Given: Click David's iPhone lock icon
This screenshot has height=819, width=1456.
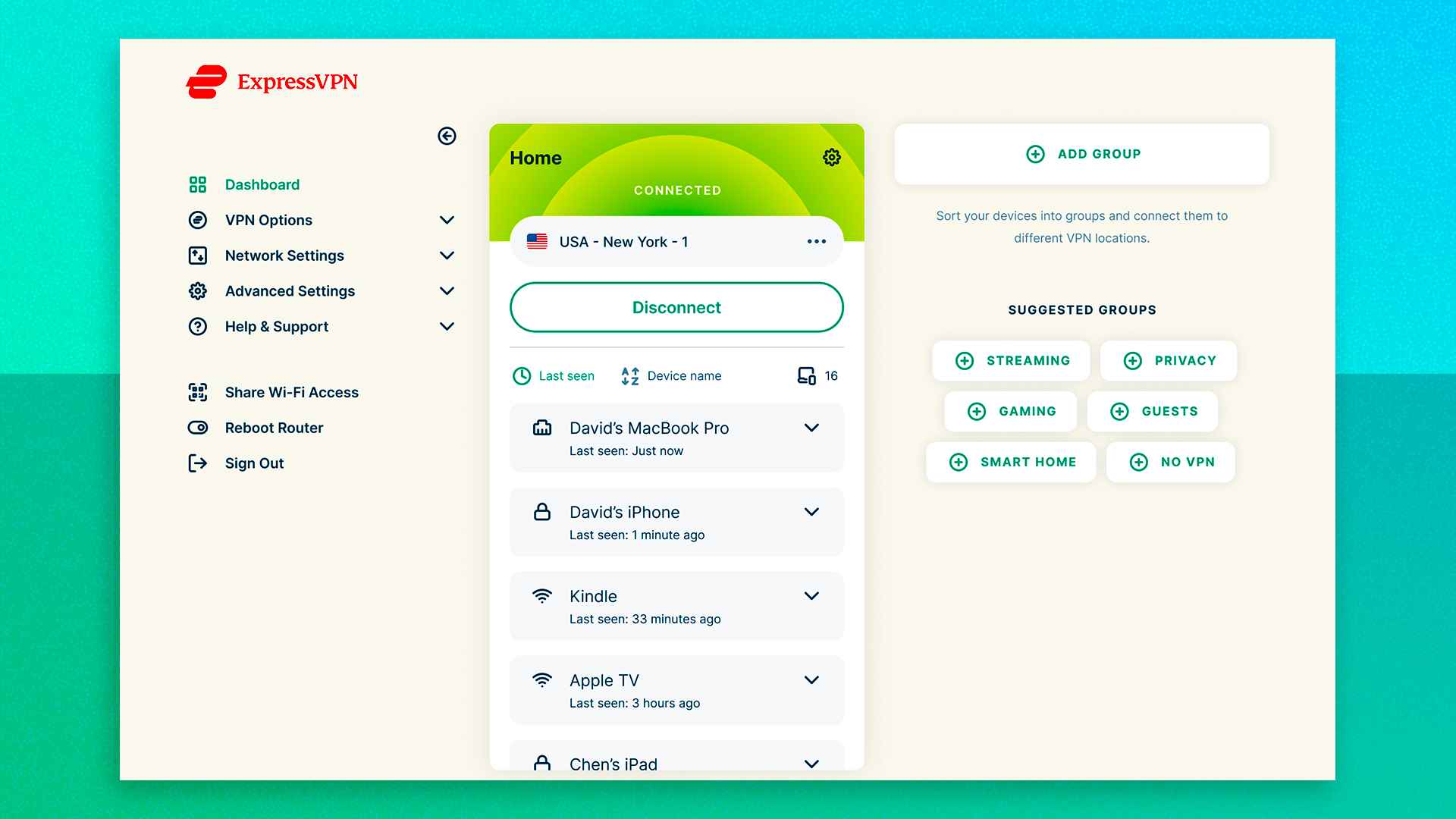Looking at the screenshot, I should tap(542, 512).
